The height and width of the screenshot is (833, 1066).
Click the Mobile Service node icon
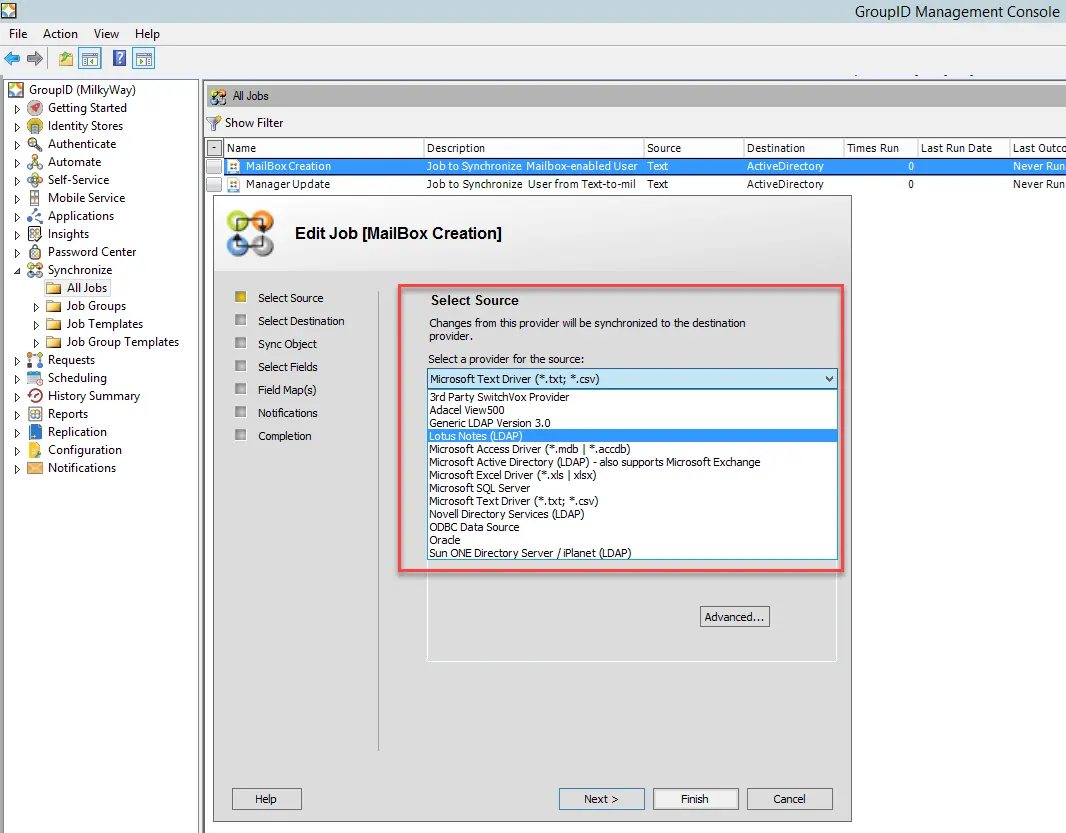(x=35, y=198)
